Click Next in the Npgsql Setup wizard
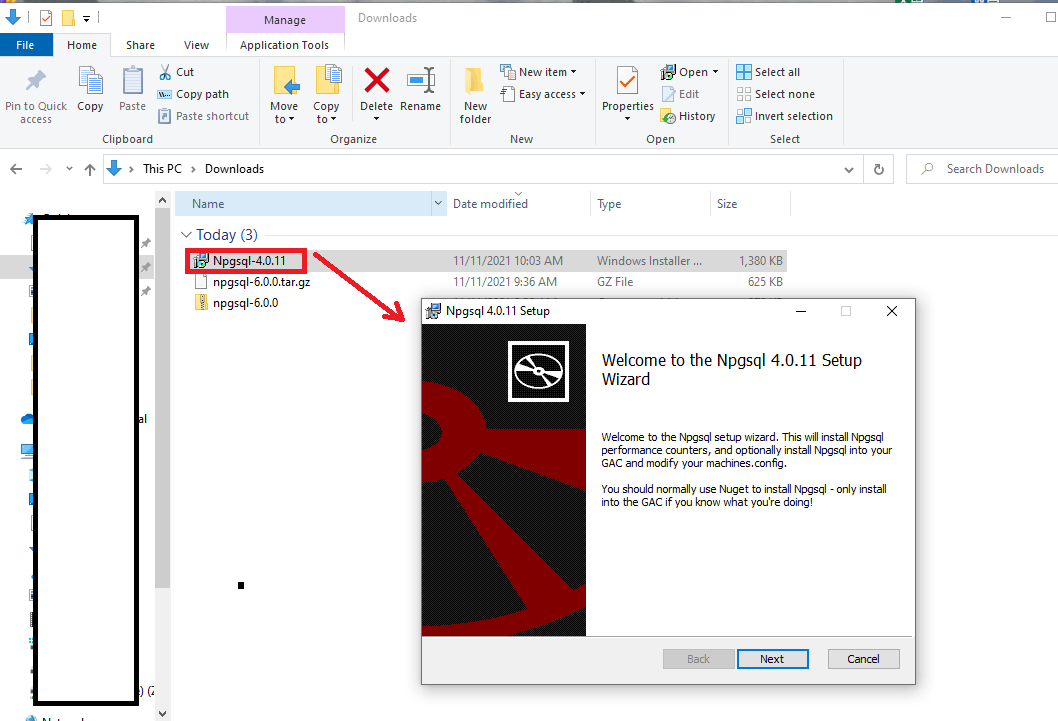This screenshot has height=721, width=1058. click(773, 659)
